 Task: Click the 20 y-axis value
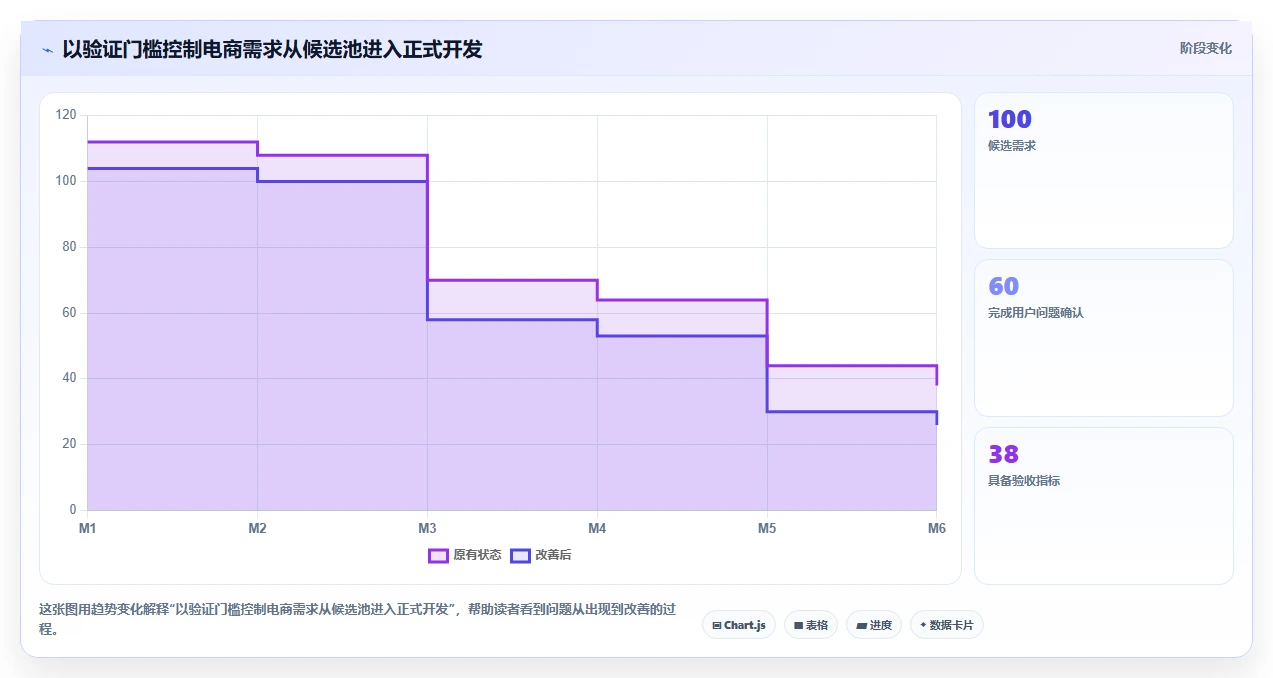click(69, 444)
